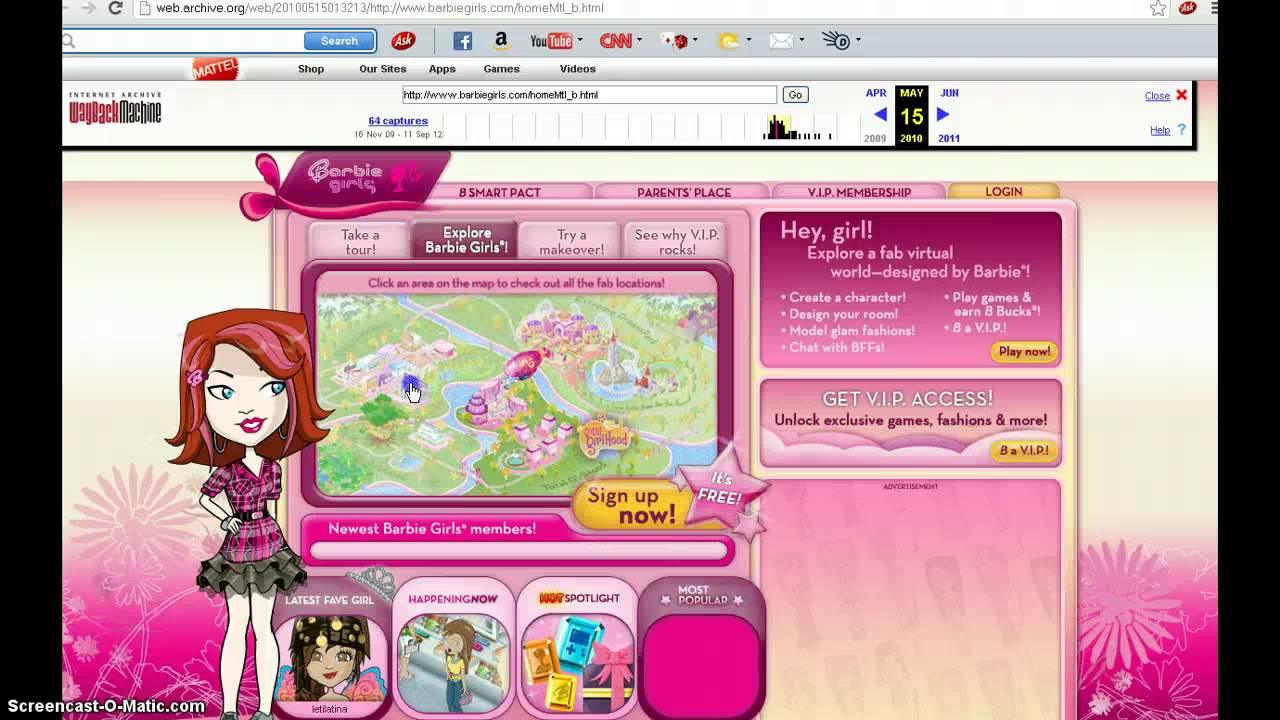The image size is (1280, 720).
Task: Click inside the toolbar search field
Action: point(181,41)
